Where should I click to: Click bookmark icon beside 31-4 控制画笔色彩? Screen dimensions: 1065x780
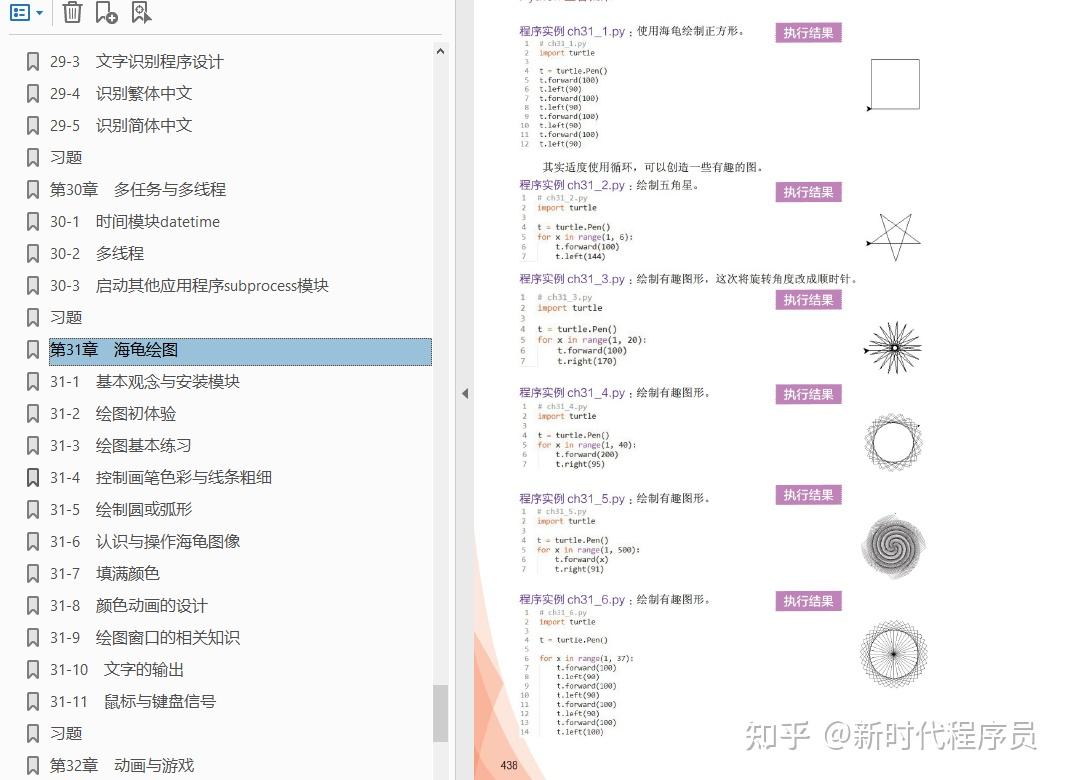click(33, 478)
